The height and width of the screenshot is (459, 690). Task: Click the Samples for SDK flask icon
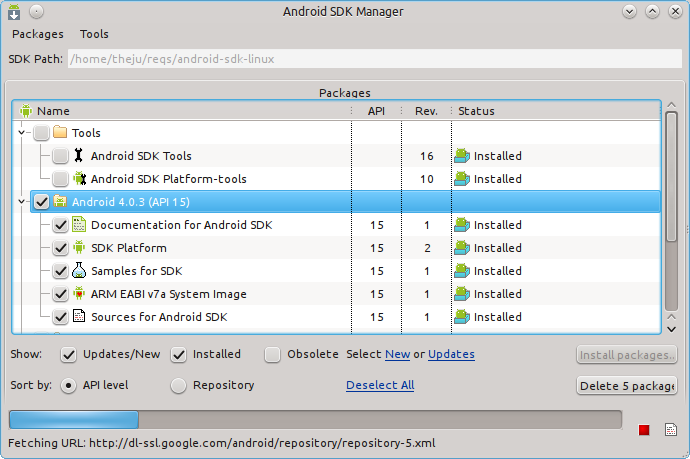[x=79, y=270]
